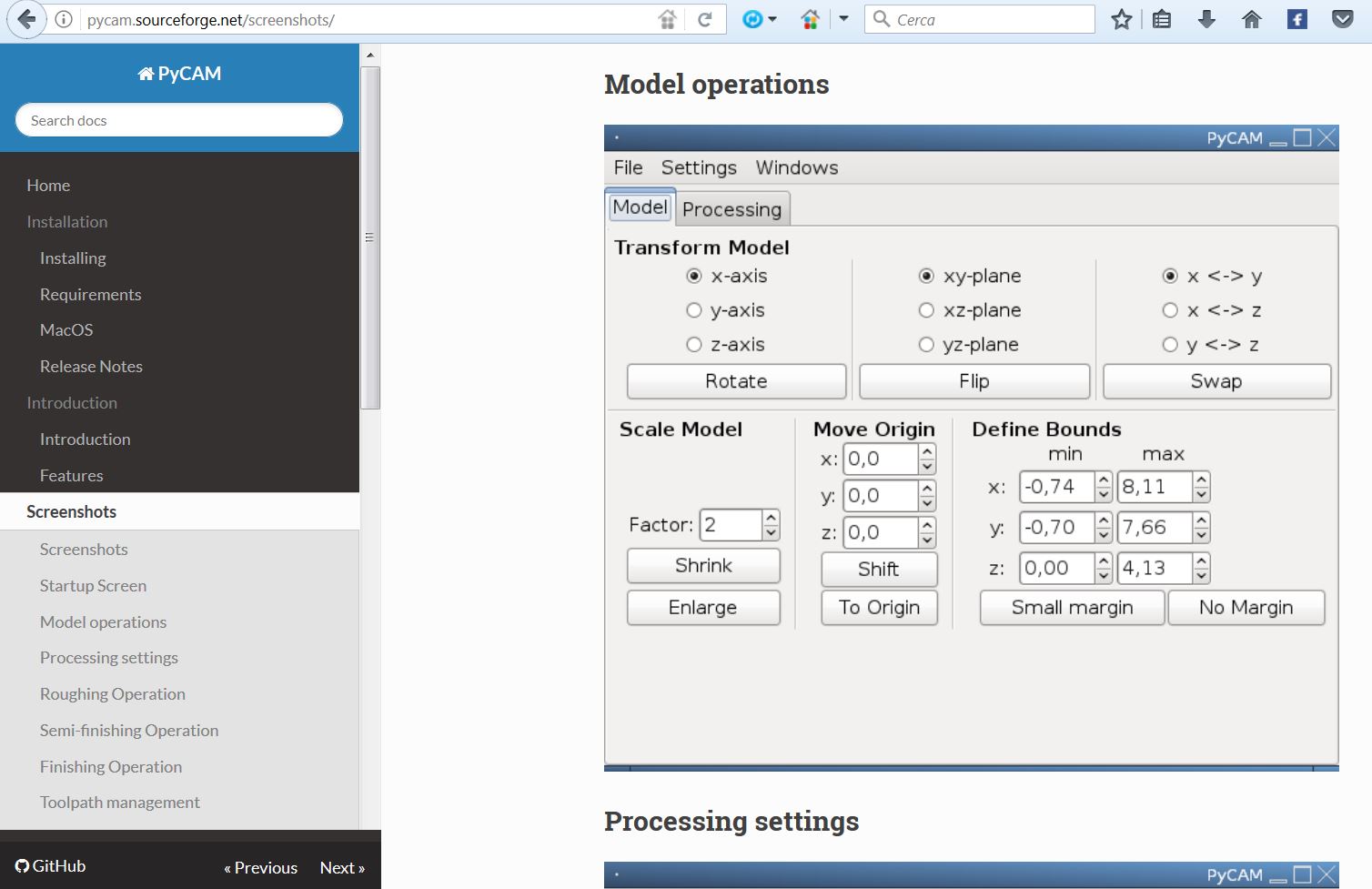Viewport: 1372px width, 889px height.
Task: Go to Toolpath management section link
Action: pos(120,803)
